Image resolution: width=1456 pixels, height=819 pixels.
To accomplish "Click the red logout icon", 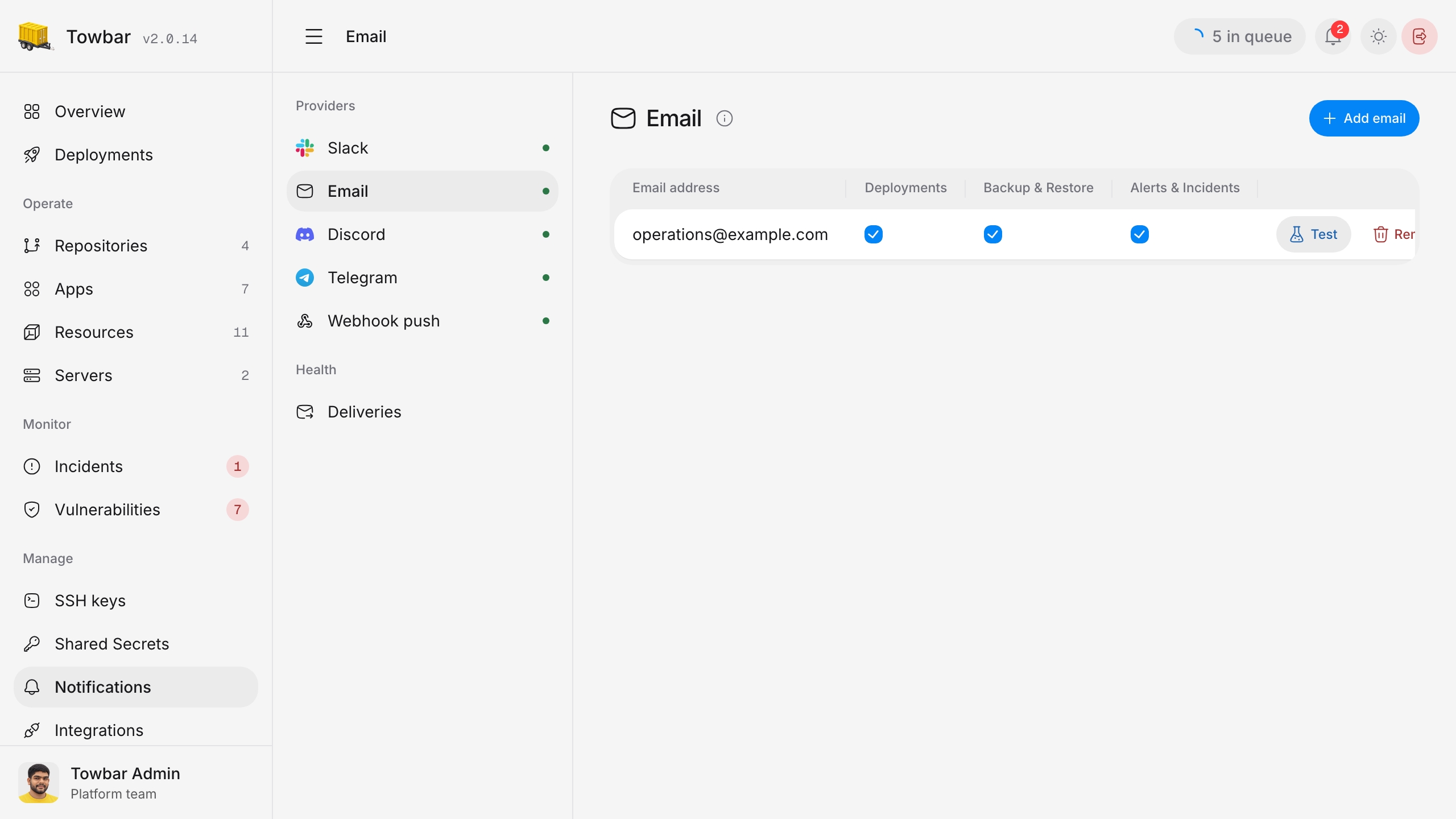I will point(1420,36).
